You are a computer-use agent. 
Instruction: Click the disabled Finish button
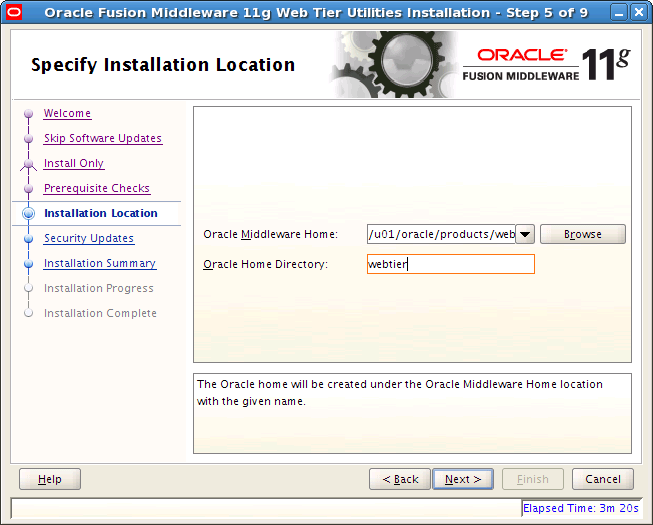point(533,479)
